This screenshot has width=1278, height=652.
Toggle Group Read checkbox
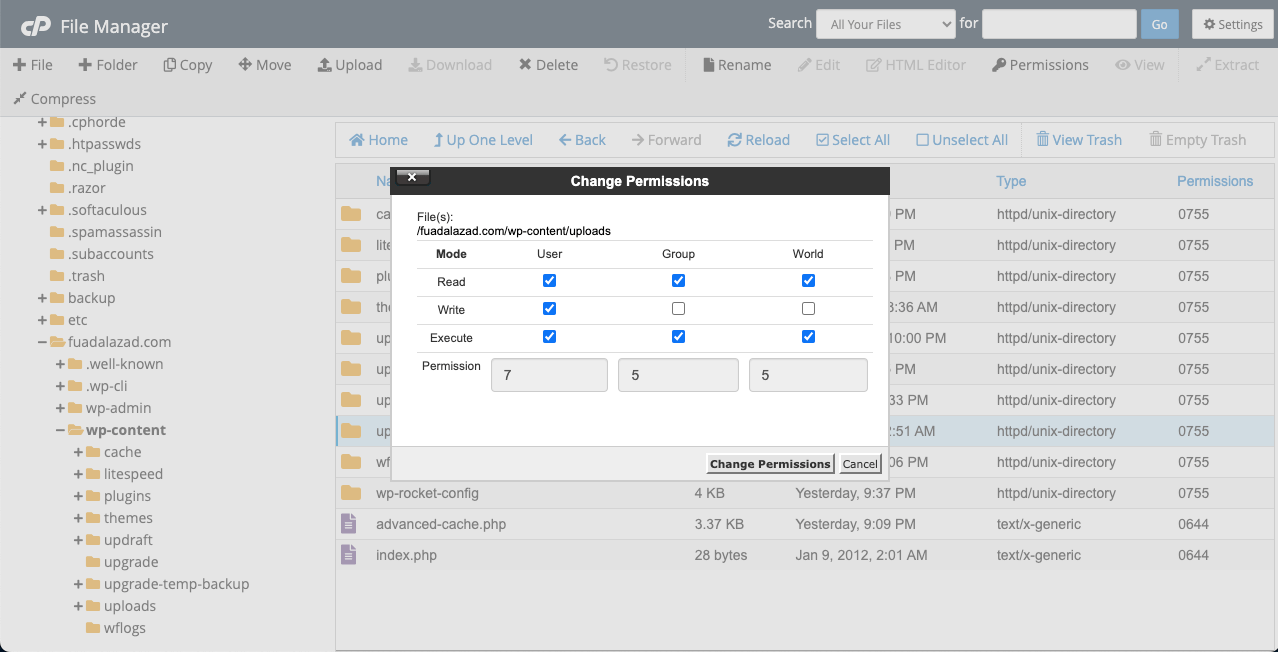[678, 281]
